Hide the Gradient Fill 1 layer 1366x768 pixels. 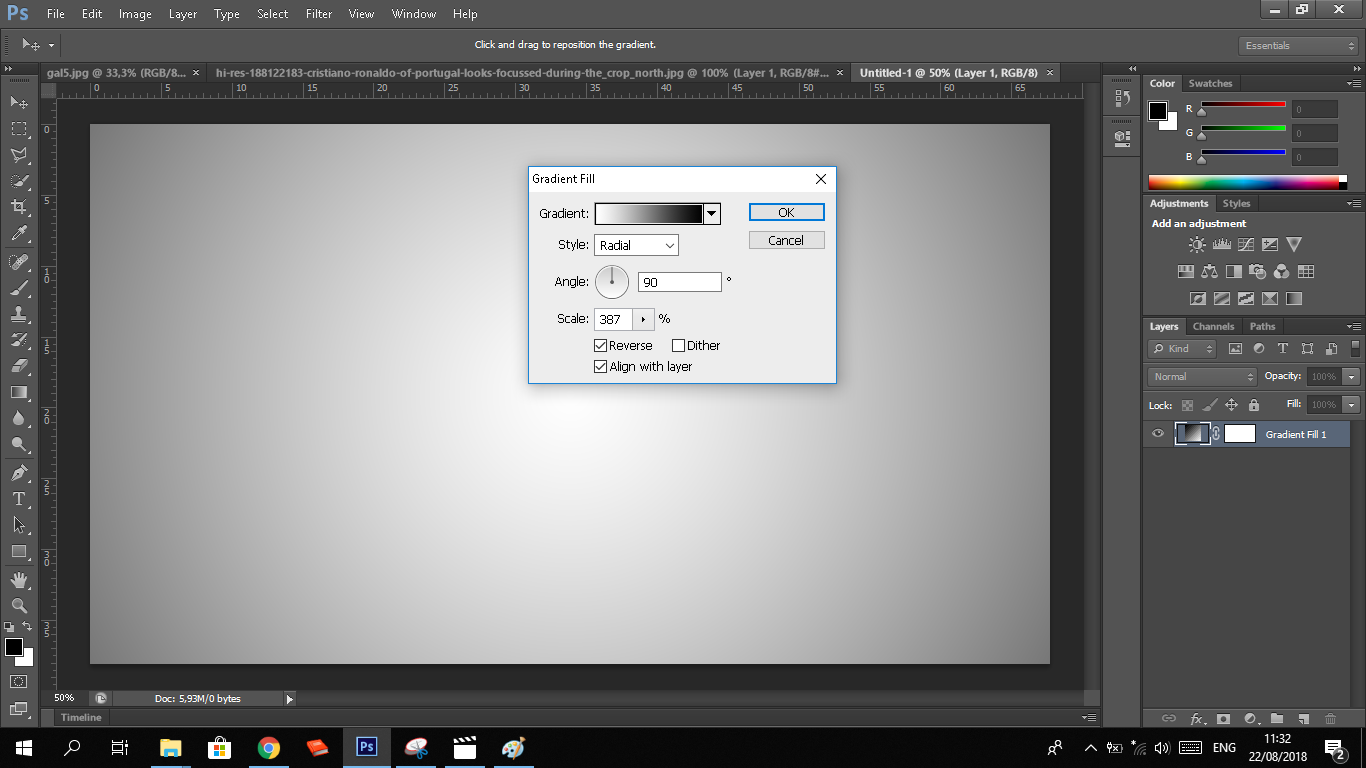[x=1158, y=434]
